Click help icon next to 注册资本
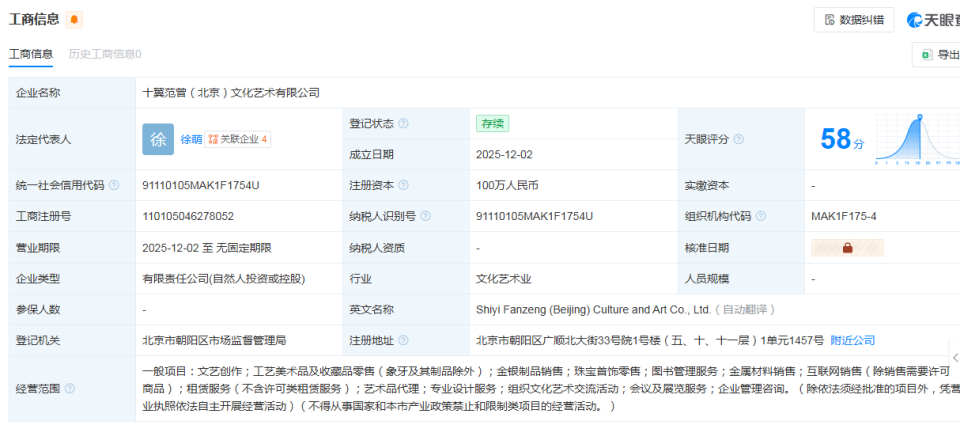This screenshot has width=960, height=444. [x=403, y=185]
